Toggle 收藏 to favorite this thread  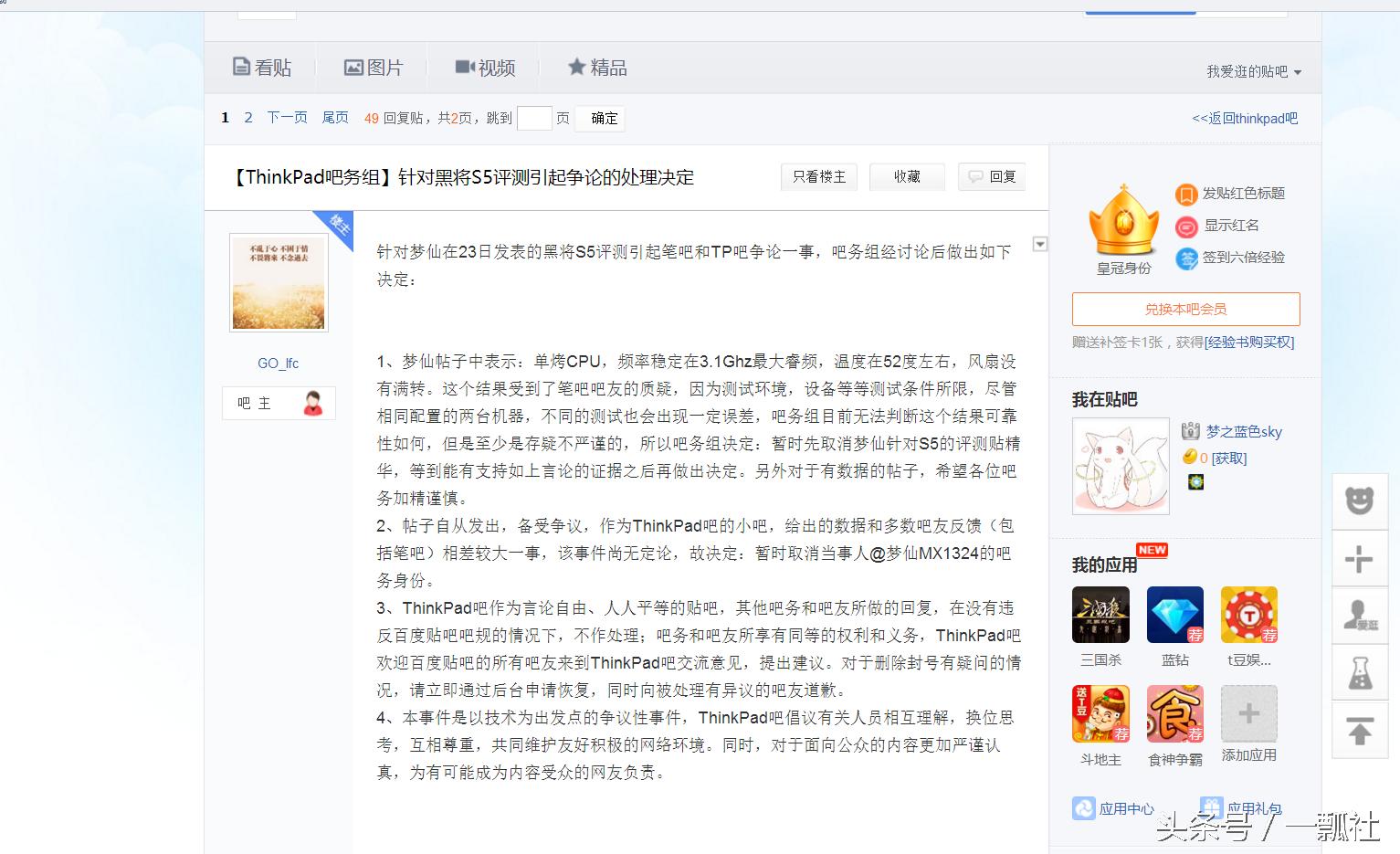tap(907, 177)
